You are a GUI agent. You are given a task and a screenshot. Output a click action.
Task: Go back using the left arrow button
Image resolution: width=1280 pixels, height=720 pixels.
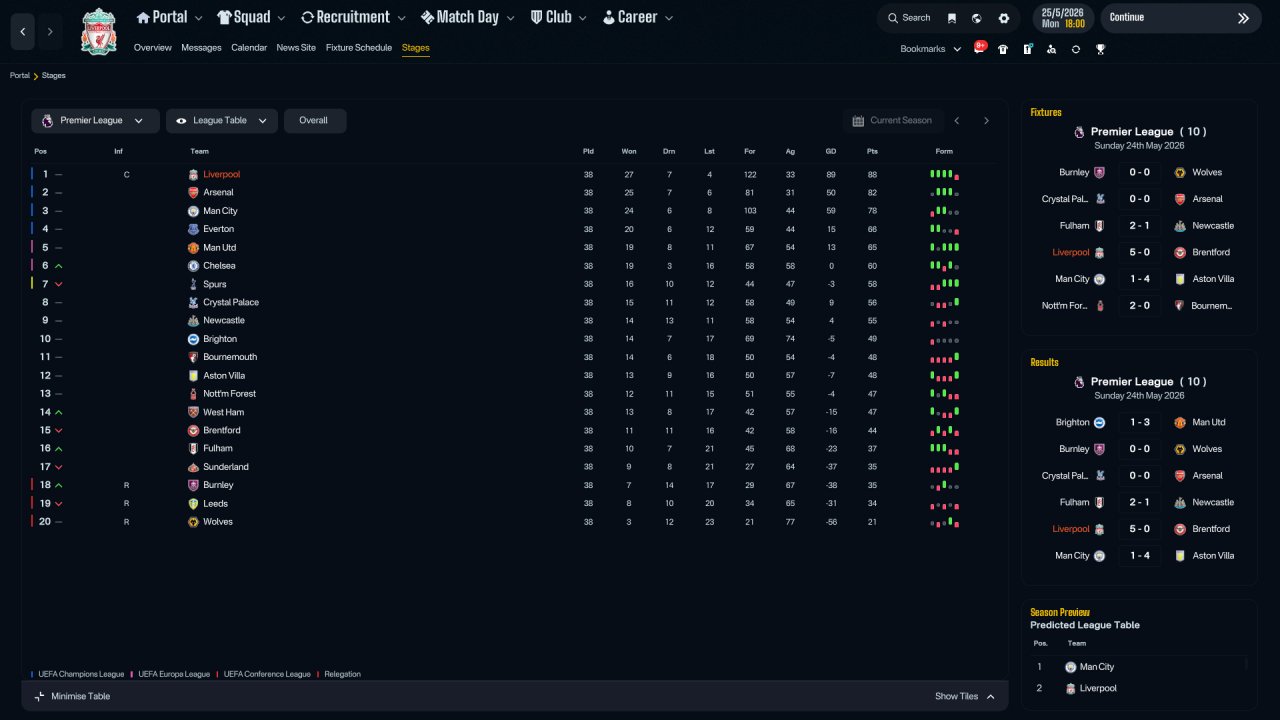coord(23,32)
